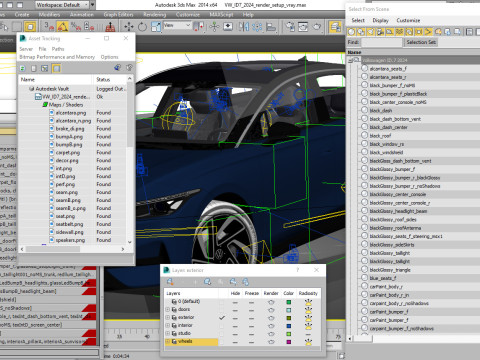Open the Graph Editors menu

[x=118, y=15]
